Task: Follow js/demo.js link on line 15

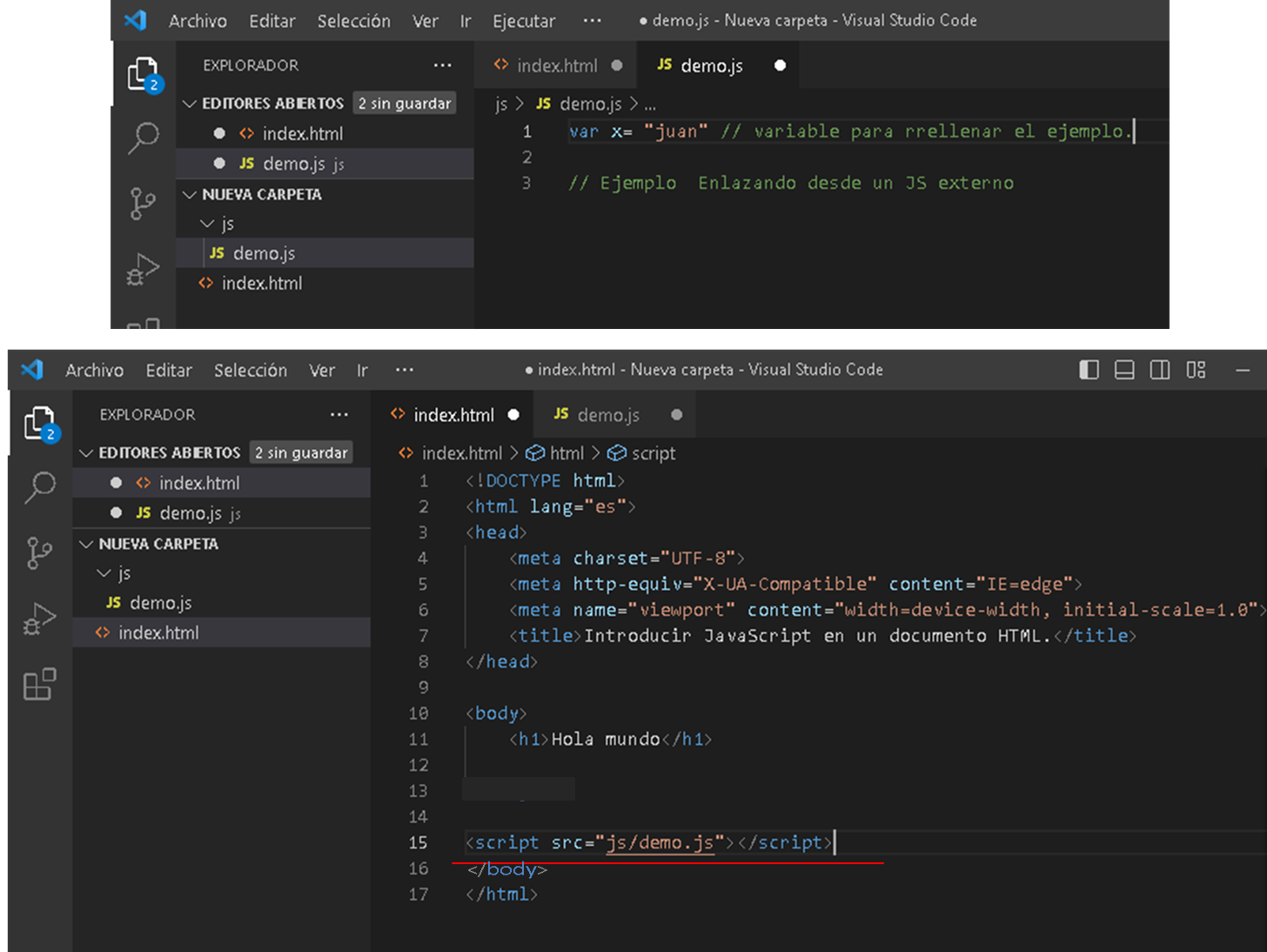Action: pos(660,842)
